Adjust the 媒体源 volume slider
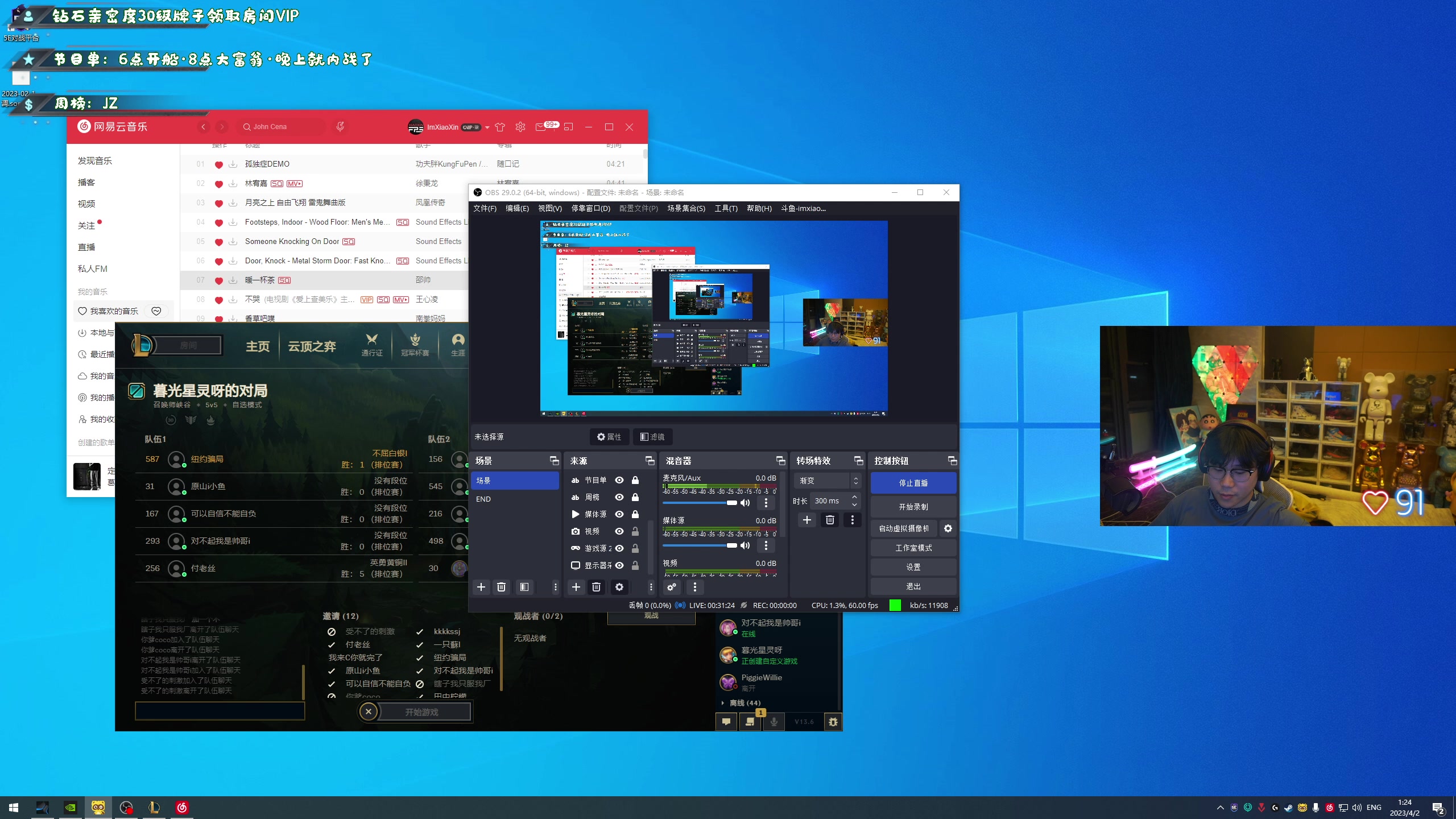The height and width of the screenshot is (819, 1456). point(731,545)
